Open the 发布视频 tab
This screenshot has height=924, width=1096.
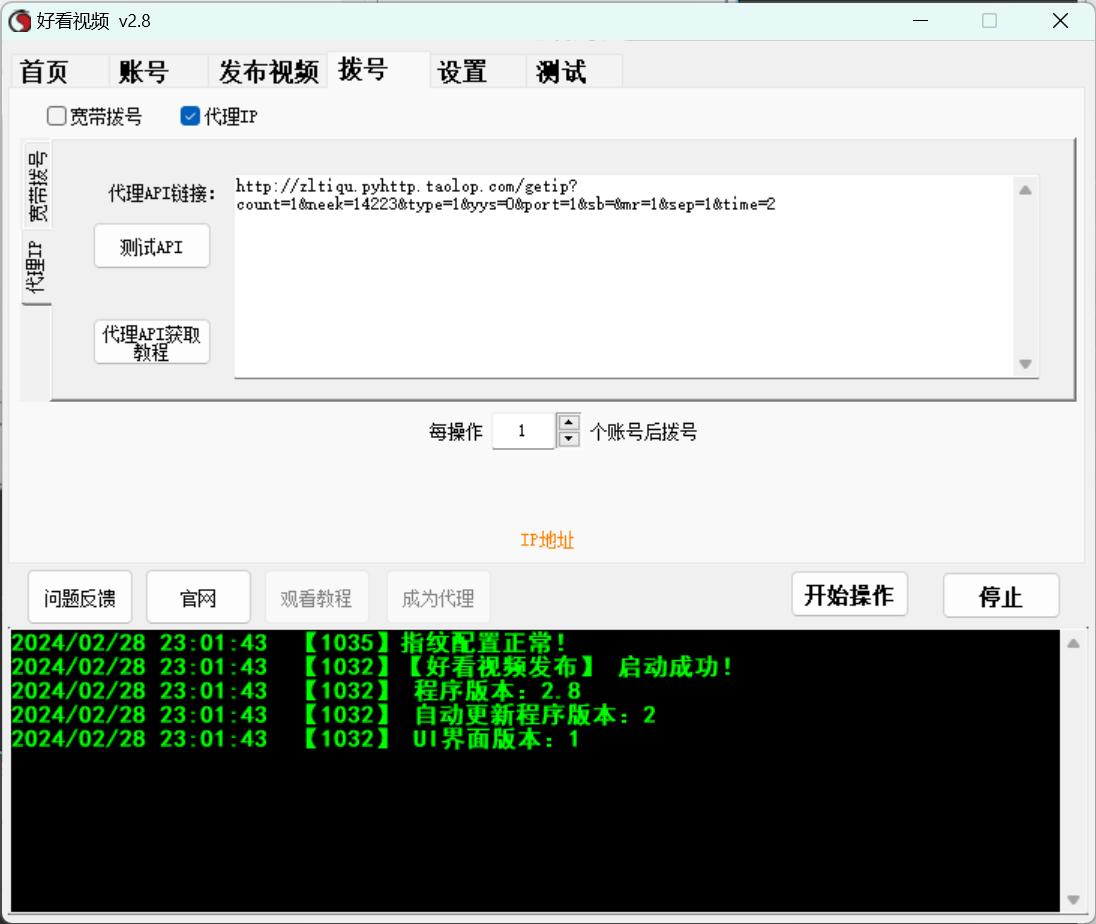click(x=268, y=71)
